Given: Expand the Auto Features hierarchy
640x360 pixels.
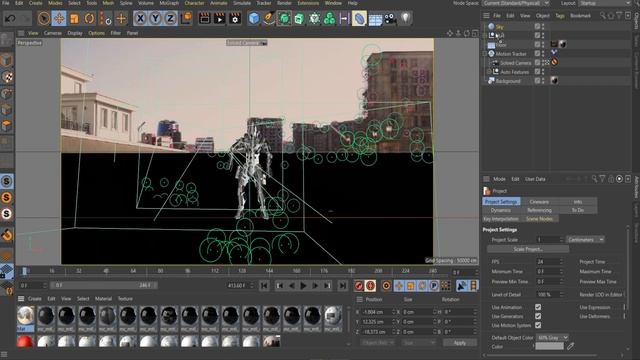Looking at the screenshot, I should coord(489,72).
